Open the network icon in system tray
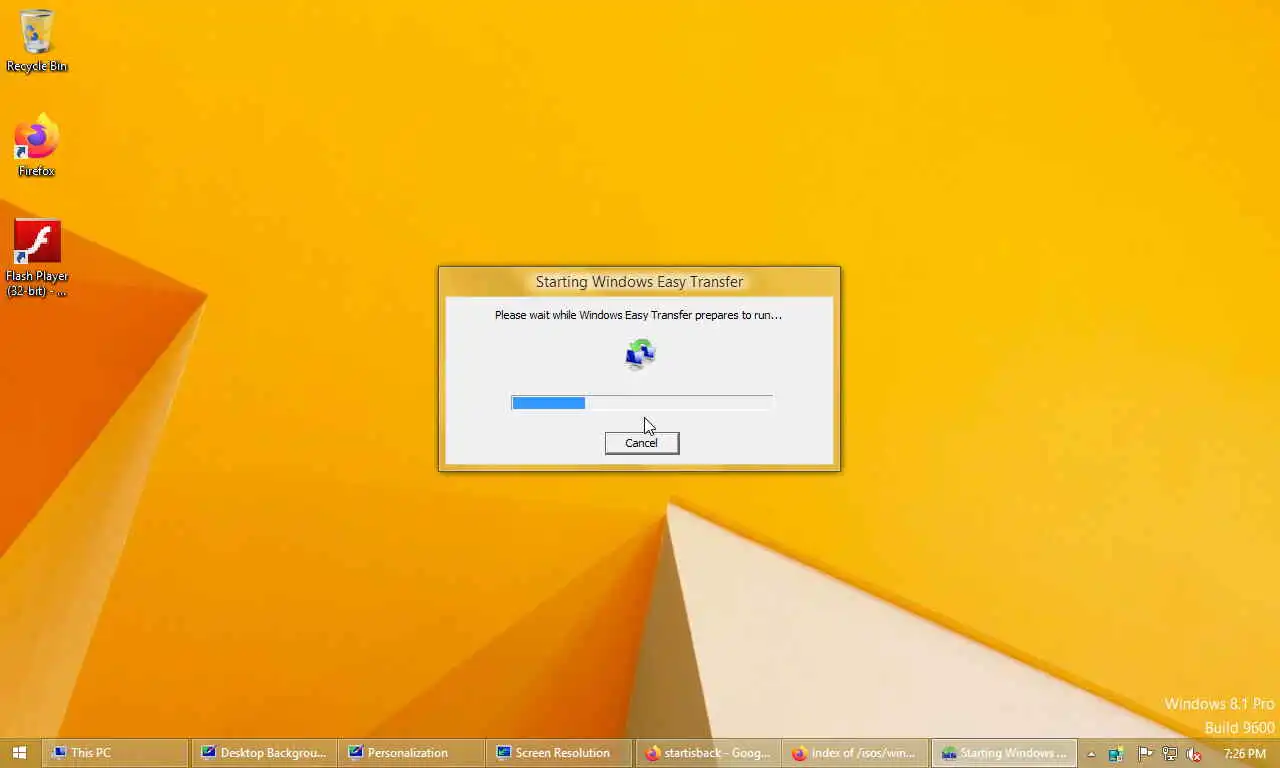This screenshot has width=1280, height=768. coord(1169,754)
